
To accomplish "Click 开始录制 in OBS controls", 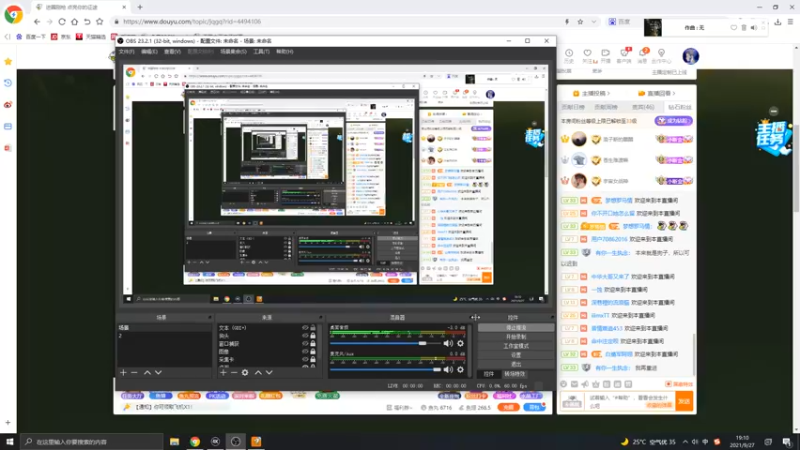I will (516, 337).
